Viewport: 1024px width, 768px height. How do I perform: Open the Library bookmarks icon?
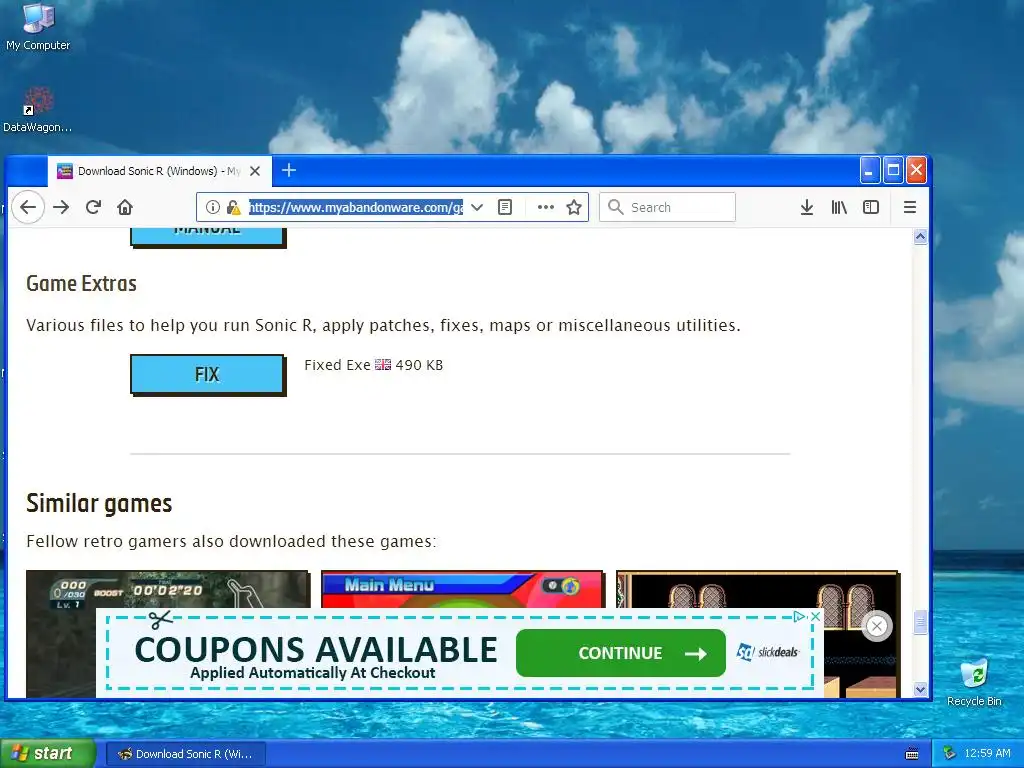tap(839, 207)
